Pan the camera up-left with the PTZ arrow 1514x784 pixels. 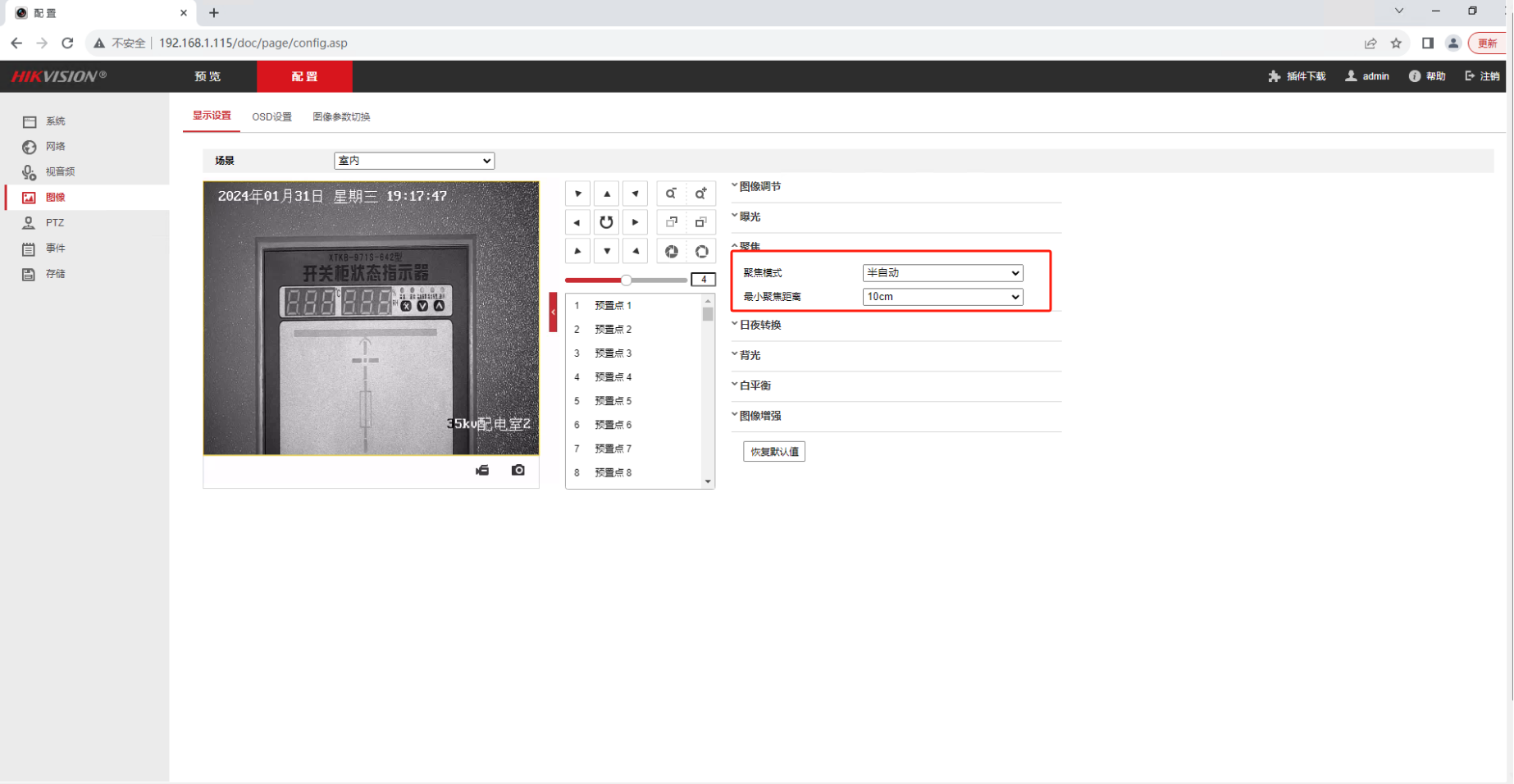pyautogui.click(x=578, y=194)
